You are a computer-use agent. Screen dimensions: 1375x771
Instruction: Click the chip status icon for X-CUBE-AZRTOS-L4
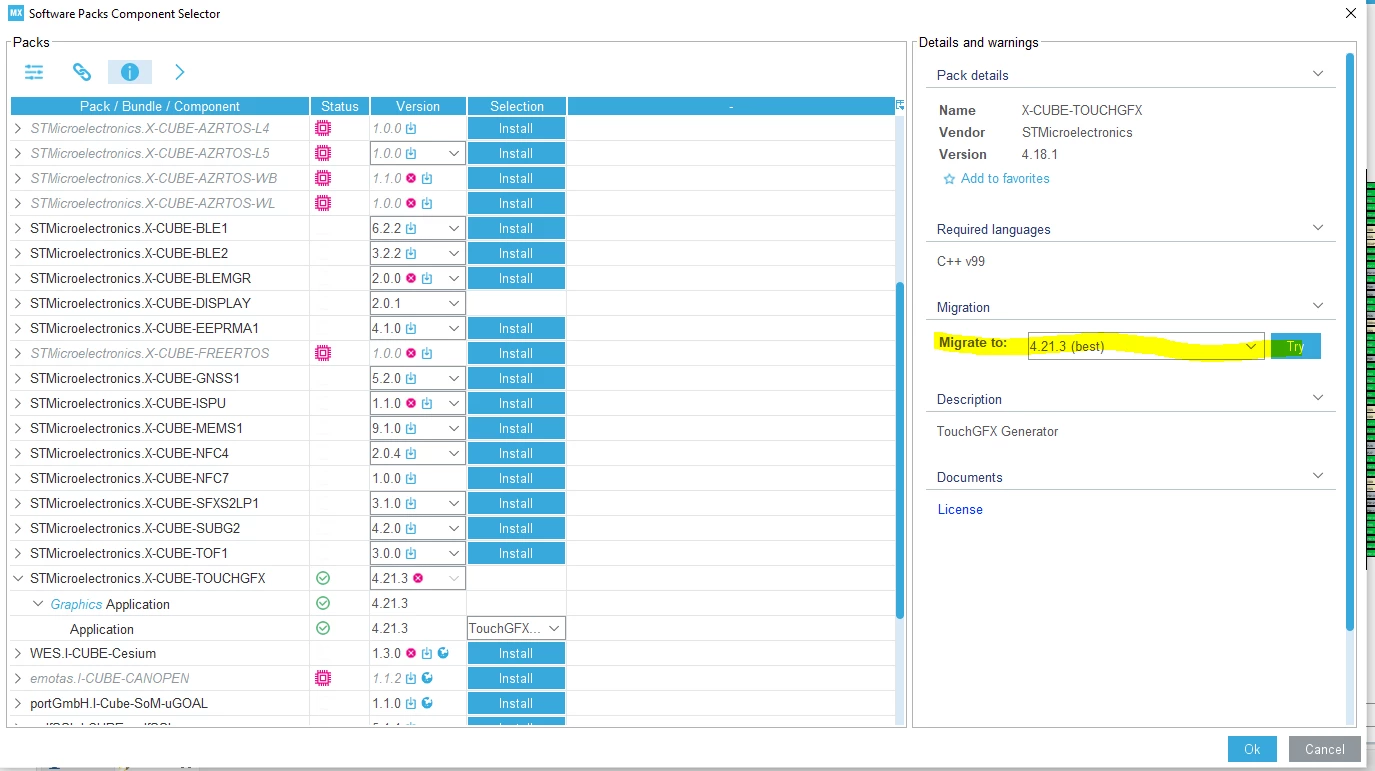pyautogui.click(x=322, y=128)
